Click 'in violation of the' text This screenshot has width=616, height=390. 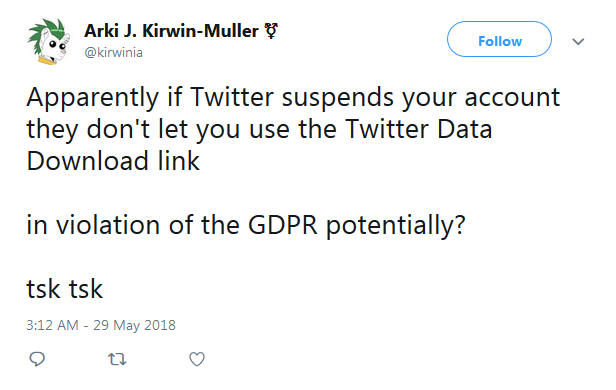pyautogui.click(x=133, y=225)
